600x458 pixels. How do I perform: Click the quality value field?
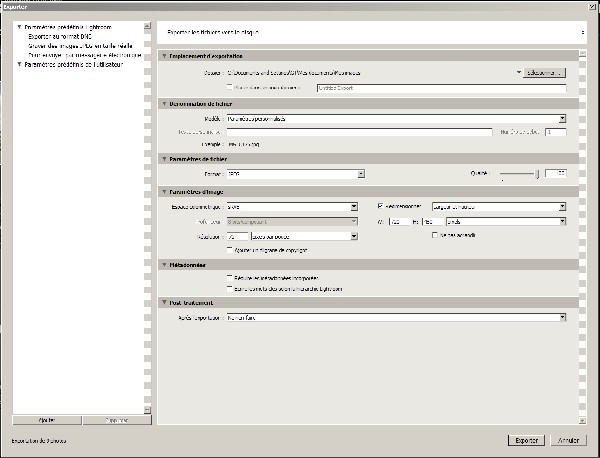coord(556,174)
